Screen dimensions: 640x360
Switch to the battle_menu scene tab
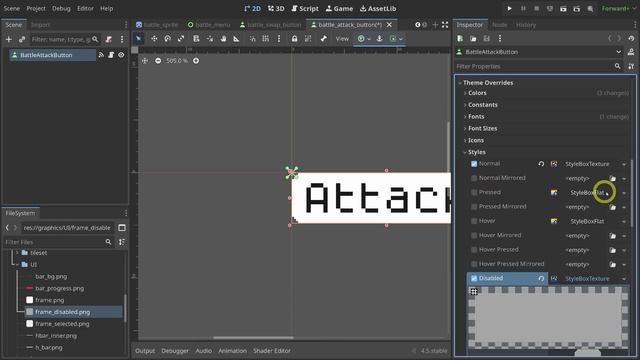tap(209, 25)
